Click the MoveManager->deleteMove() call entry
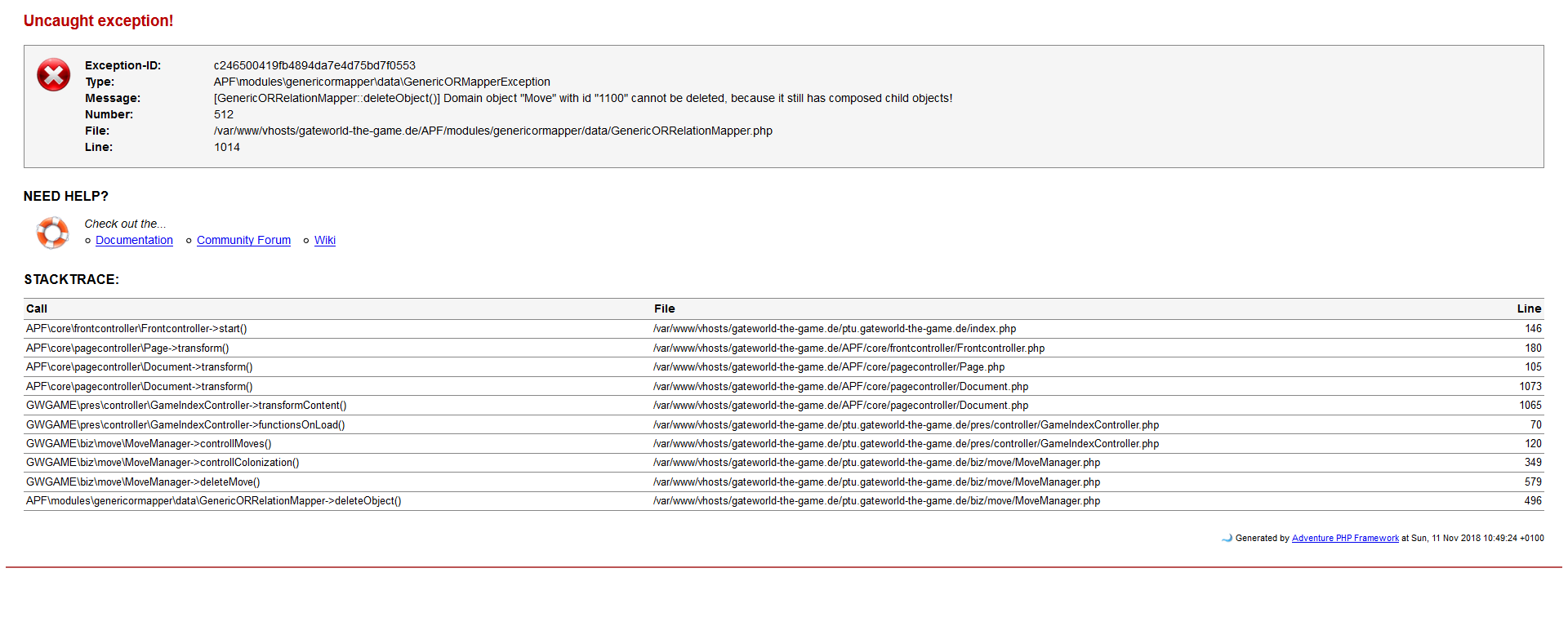Image resolution: width=1568 pixels, height=617 pixels. pyautogui.click(x=143, y=482)
